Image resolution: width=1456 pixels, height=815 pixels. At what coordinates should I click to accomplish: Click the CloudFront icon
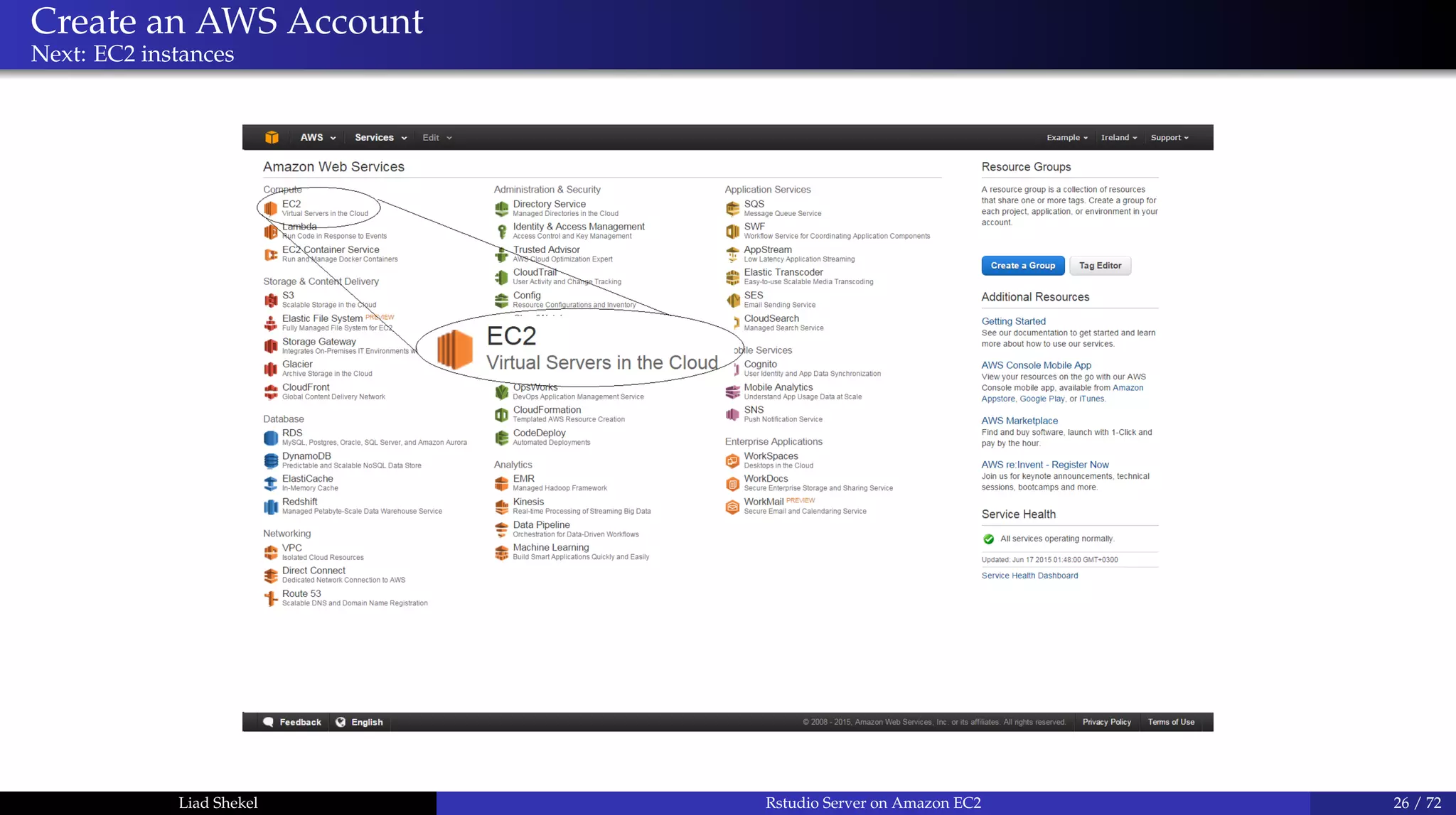(x=271, y=392)
